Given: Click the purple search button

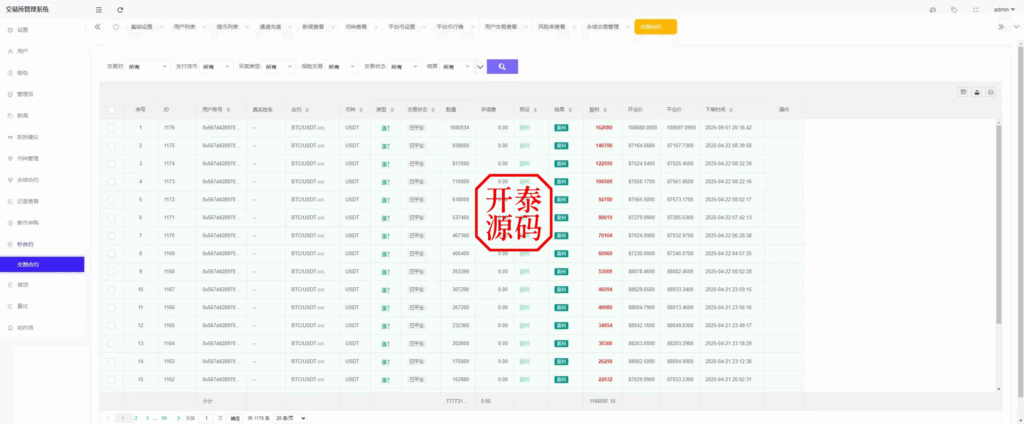Looking at the screenshot, I should 502,66.
